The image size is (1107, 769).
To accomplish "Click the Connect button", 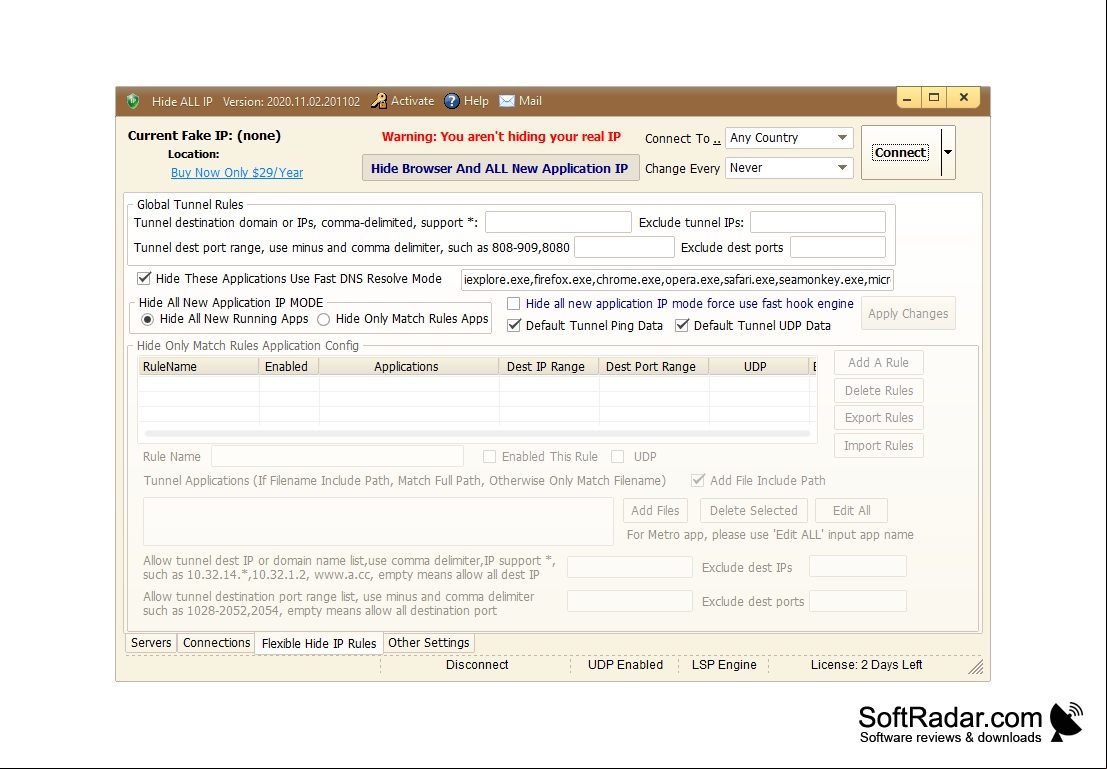I will click(x=901, y=153).
